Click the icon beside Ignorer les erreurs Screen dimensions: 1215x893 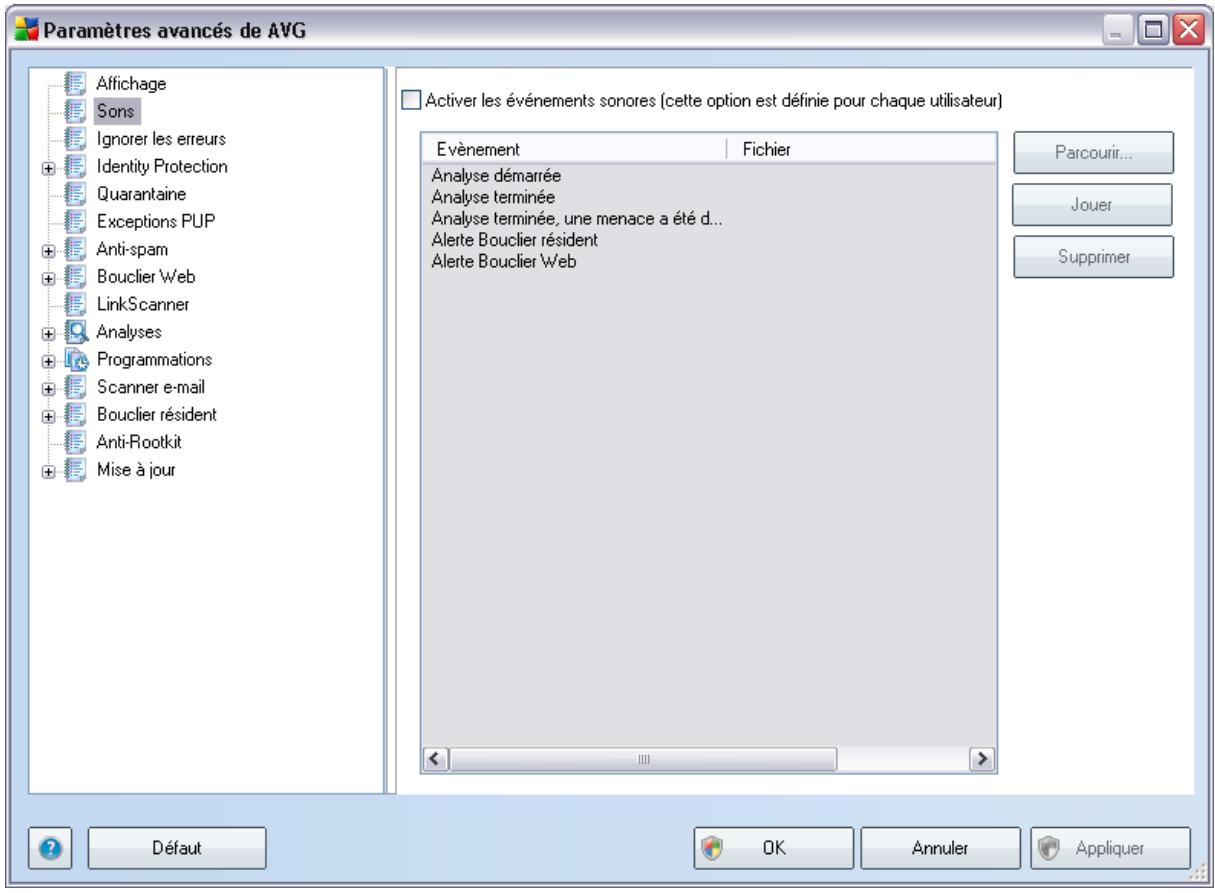tap(73, 137)
